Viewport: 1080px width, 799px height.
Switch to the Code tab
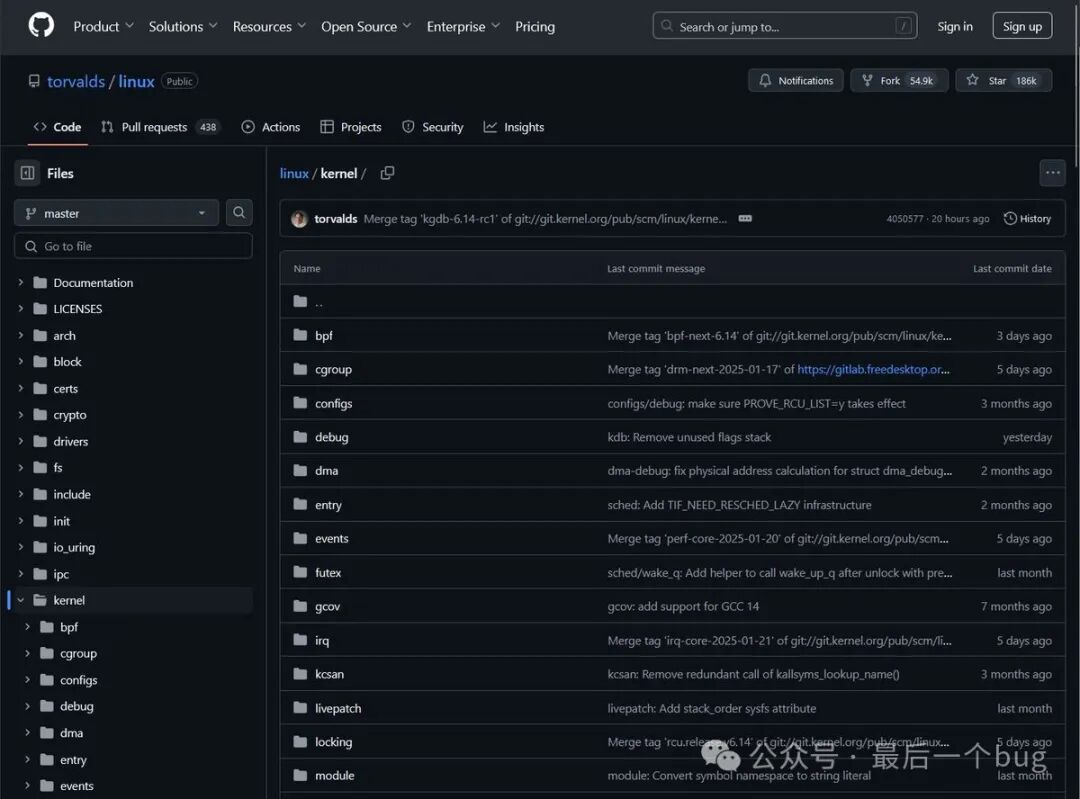click(57, 127)
